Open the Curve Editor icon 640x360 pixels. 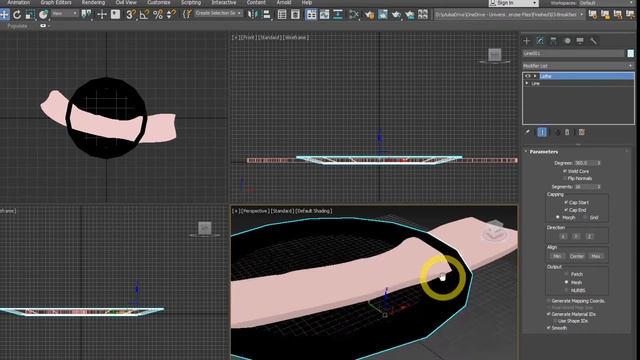click(324, 15)
